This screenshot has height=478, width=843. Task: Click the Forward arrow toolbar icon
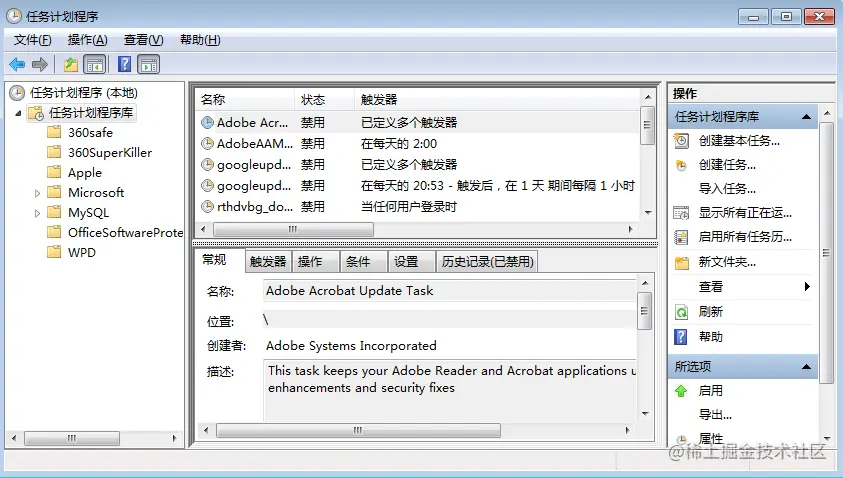40,65
